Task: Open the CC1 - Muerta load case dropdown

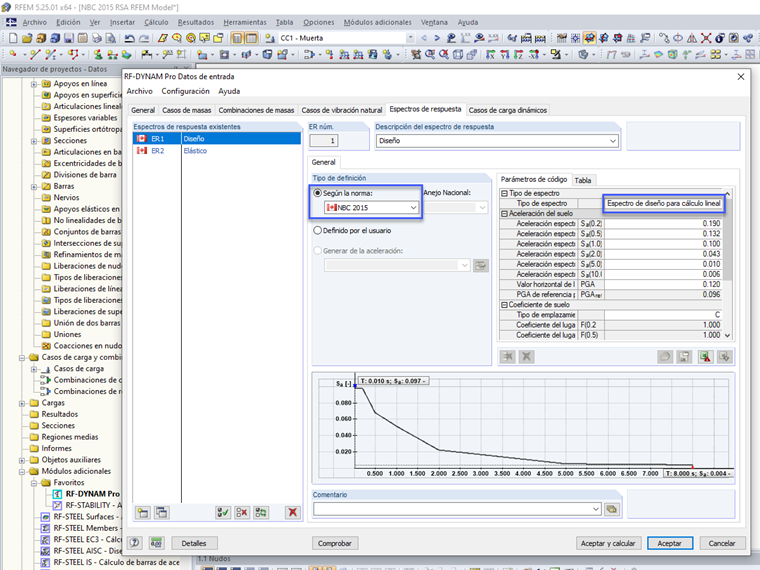Action: point(410,38)
